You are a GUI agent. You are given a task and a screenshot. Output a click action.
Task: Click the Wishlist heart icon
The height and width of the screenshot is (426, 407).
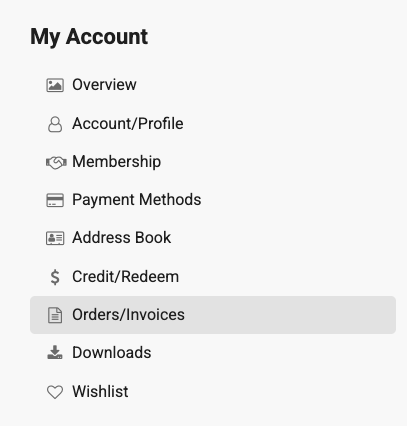(55, 392)
